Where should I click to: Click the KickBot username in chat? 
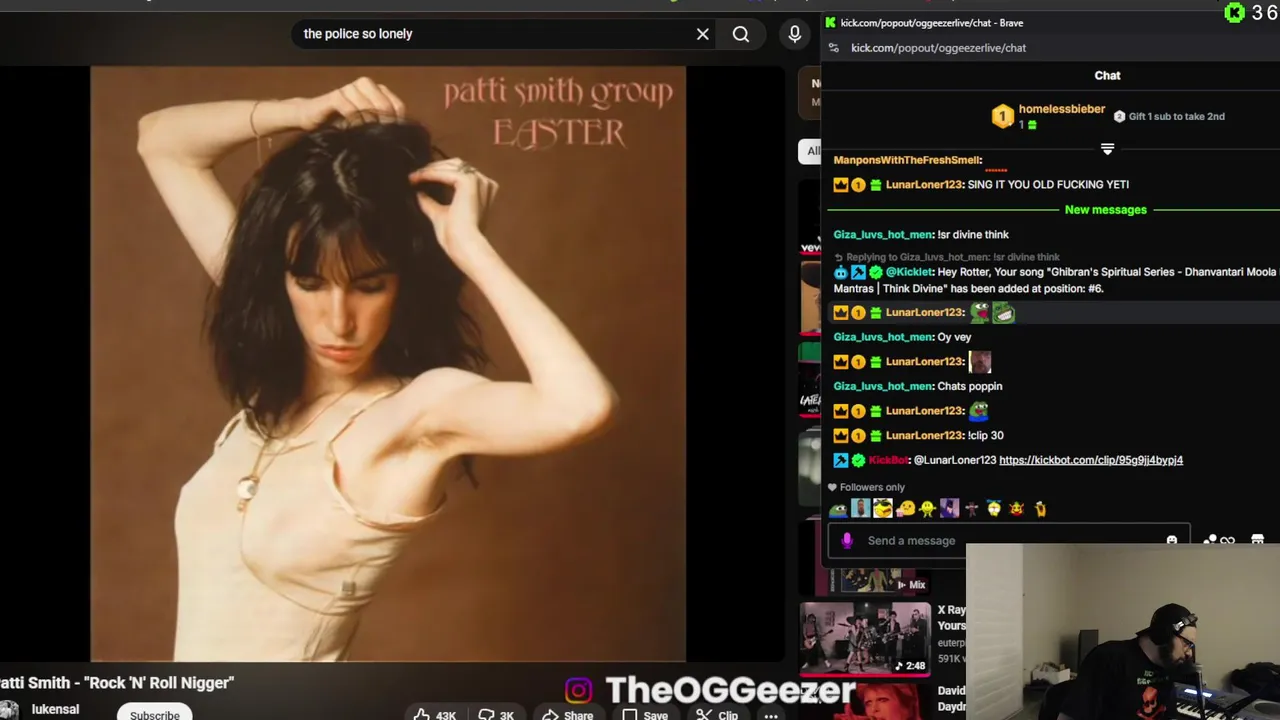click(887, 460)
